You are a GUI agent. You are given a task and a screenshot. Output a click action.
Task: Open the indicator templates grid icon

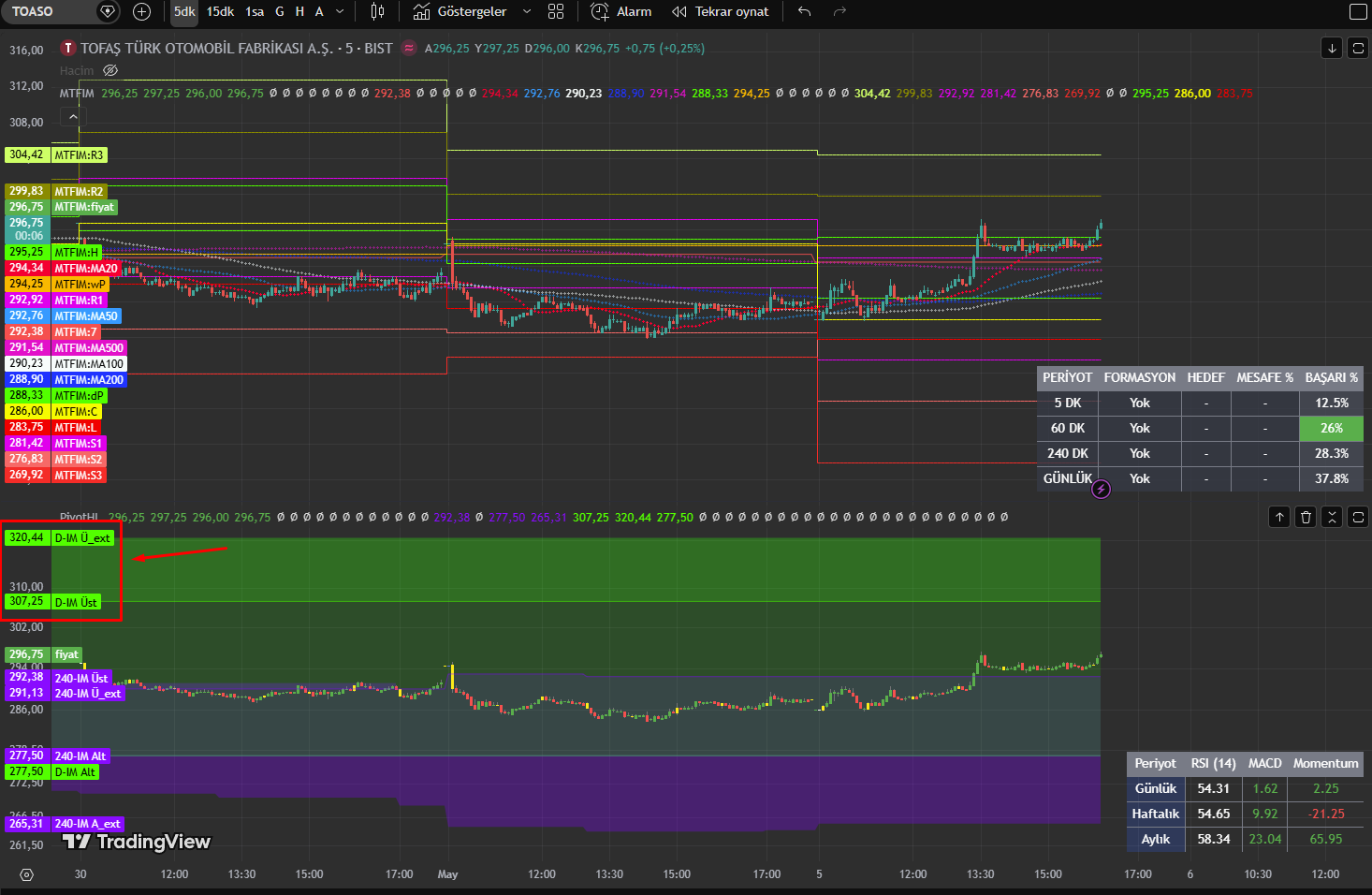tap(556, 11)
